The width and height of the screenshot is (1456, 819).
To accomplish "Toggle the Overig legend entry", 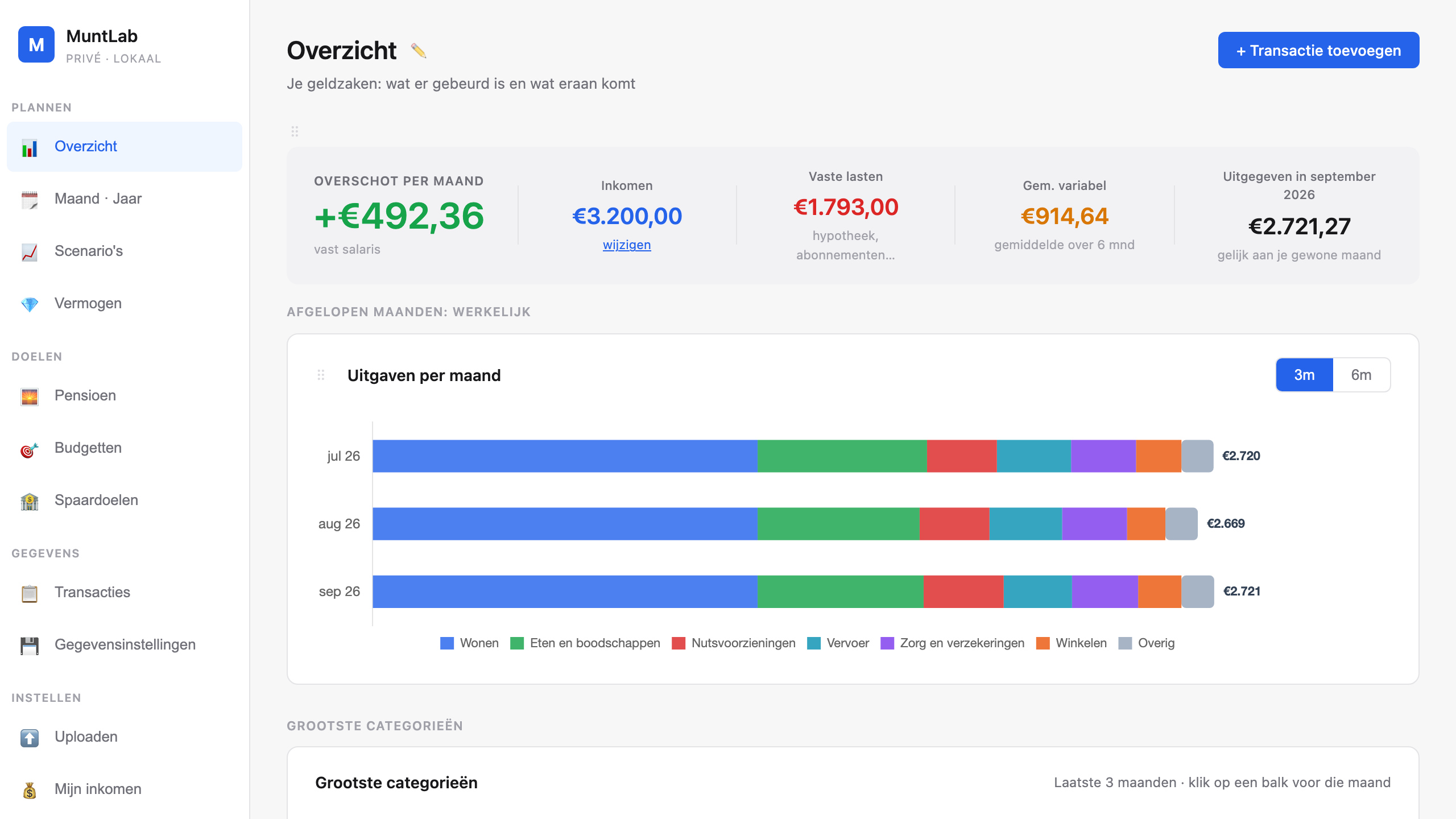I will [1146, 643].
